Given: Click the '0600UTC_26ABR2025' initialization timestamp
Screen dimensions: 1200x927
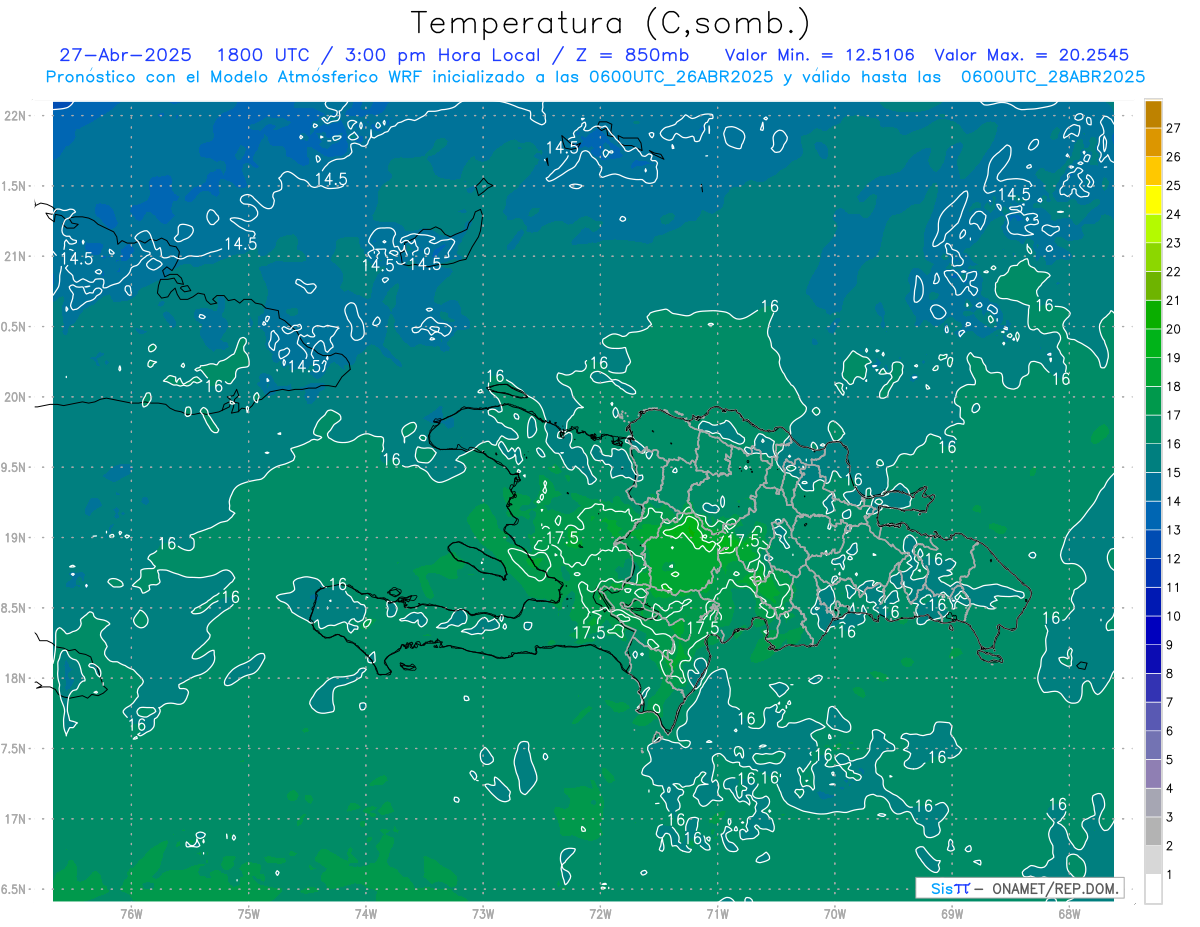Looking at the screenshot, I should point(682,77).
